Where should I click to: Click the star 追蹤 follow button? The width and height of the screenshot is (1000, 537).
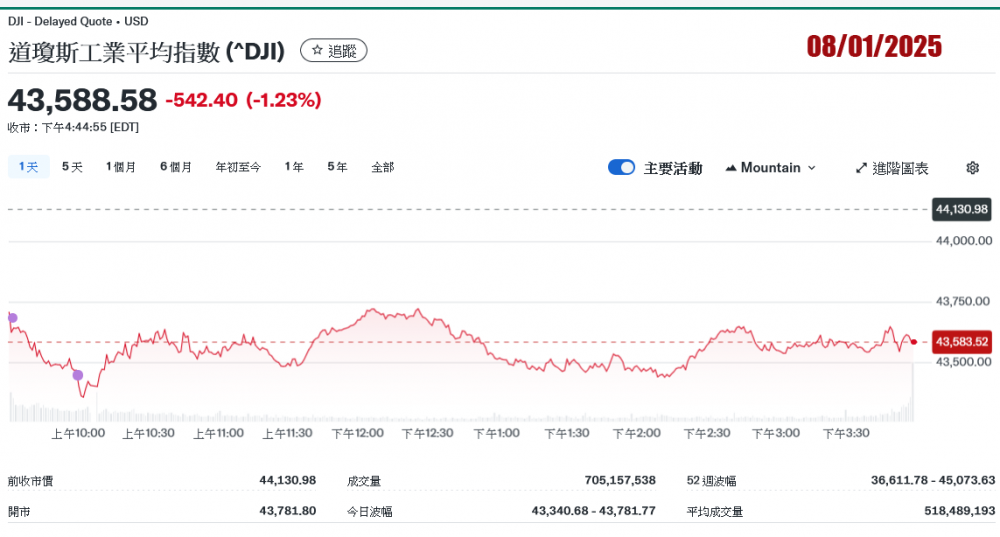(333, 50)
